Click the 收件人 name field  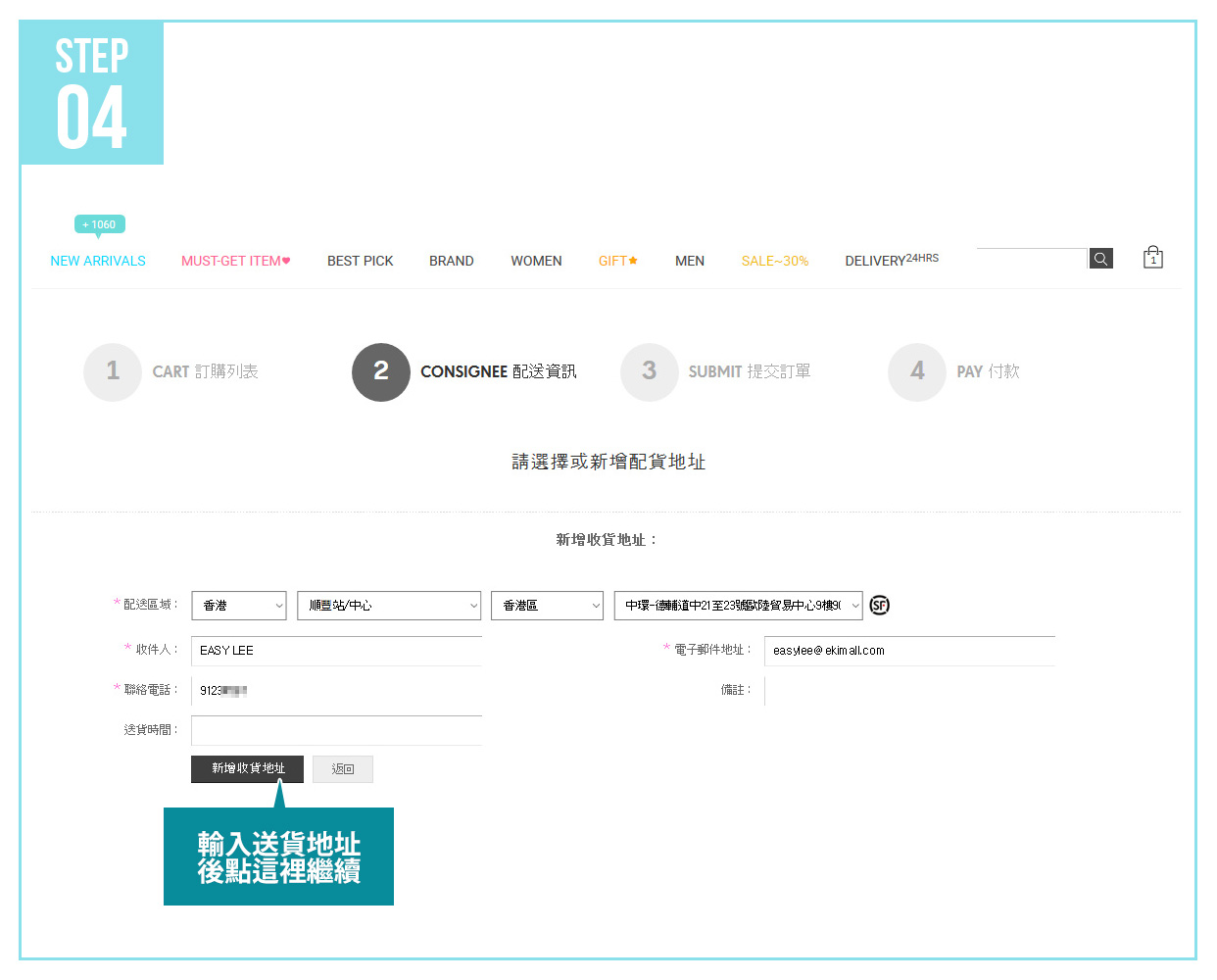336,651
